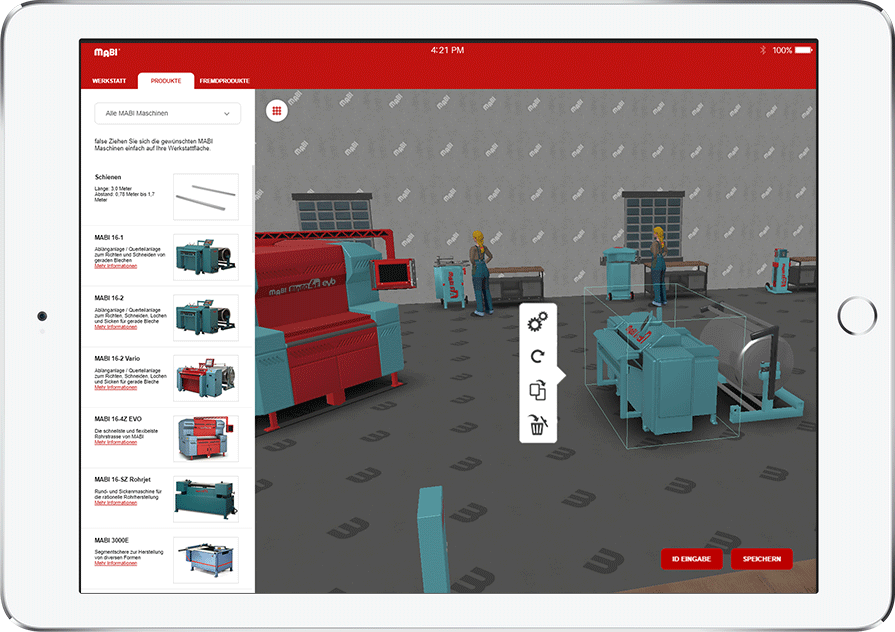Click the MABI 16-SZ Rohrjet title
The image size is (895, 632).
pyautogui.click(x=122, y=480)
